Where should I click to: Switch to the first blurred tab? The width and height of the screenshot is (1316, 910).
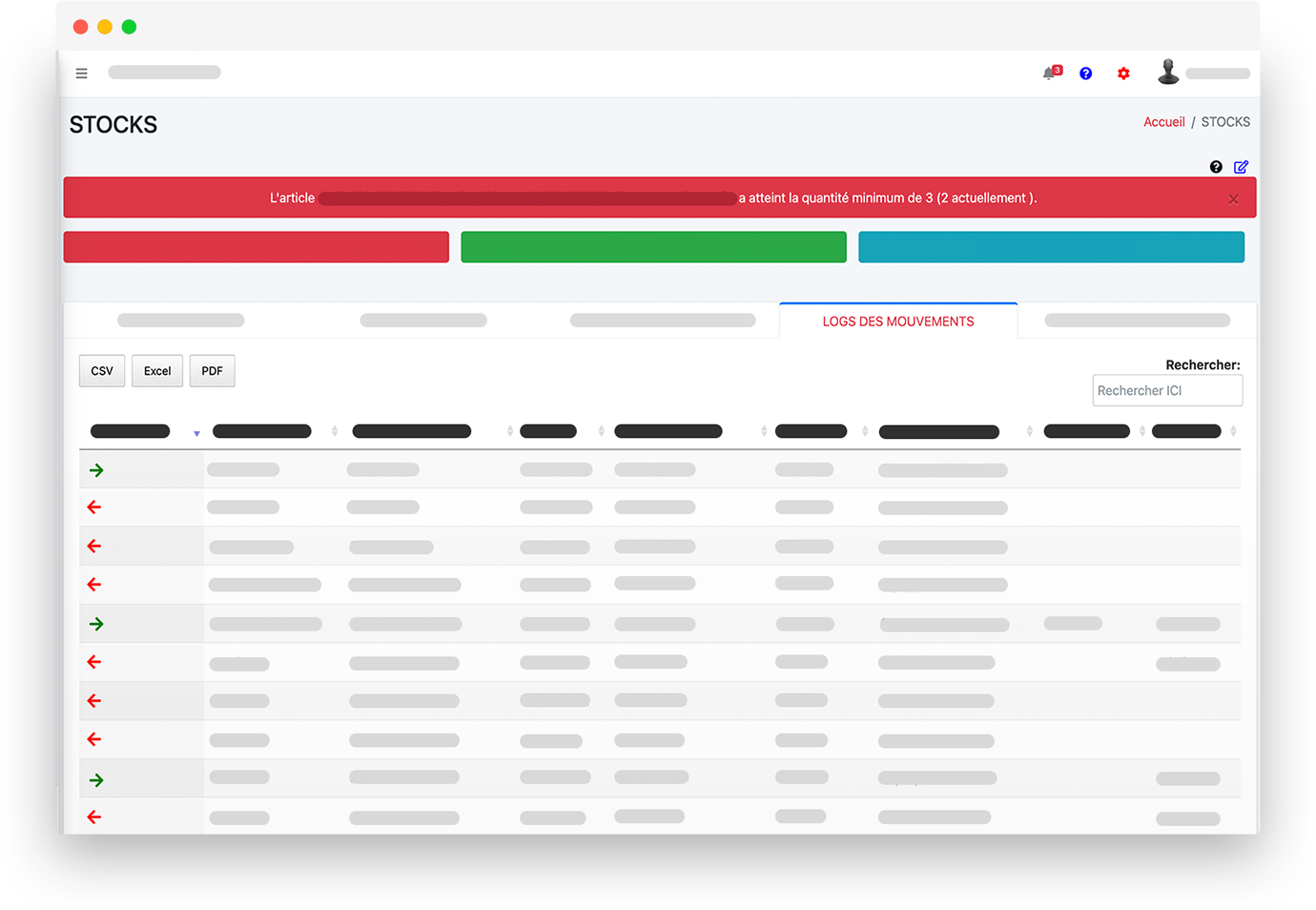tap(181, 321)
